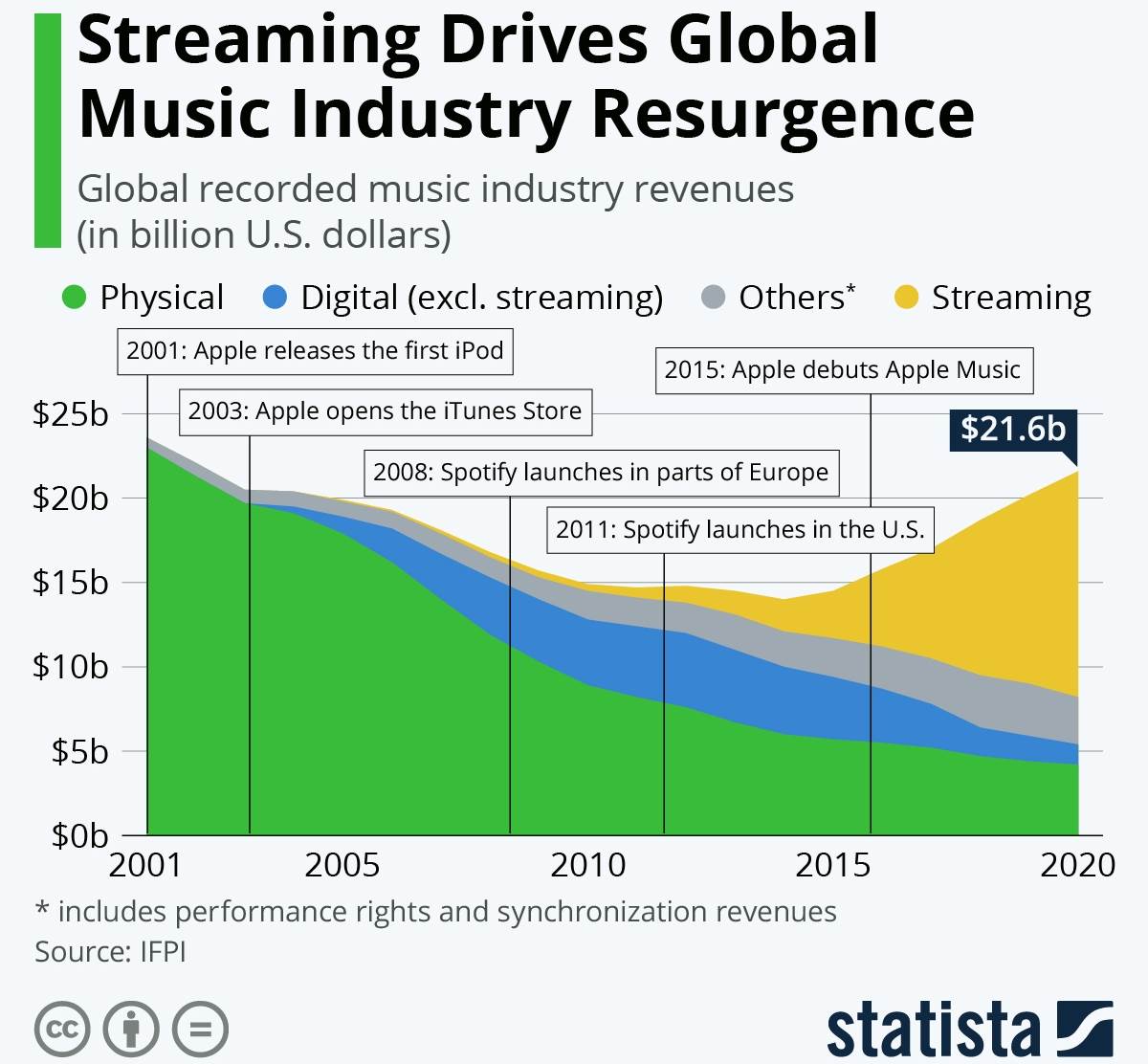
Task: Click the no-derivatives equals icon
Action: [200, 1030]
